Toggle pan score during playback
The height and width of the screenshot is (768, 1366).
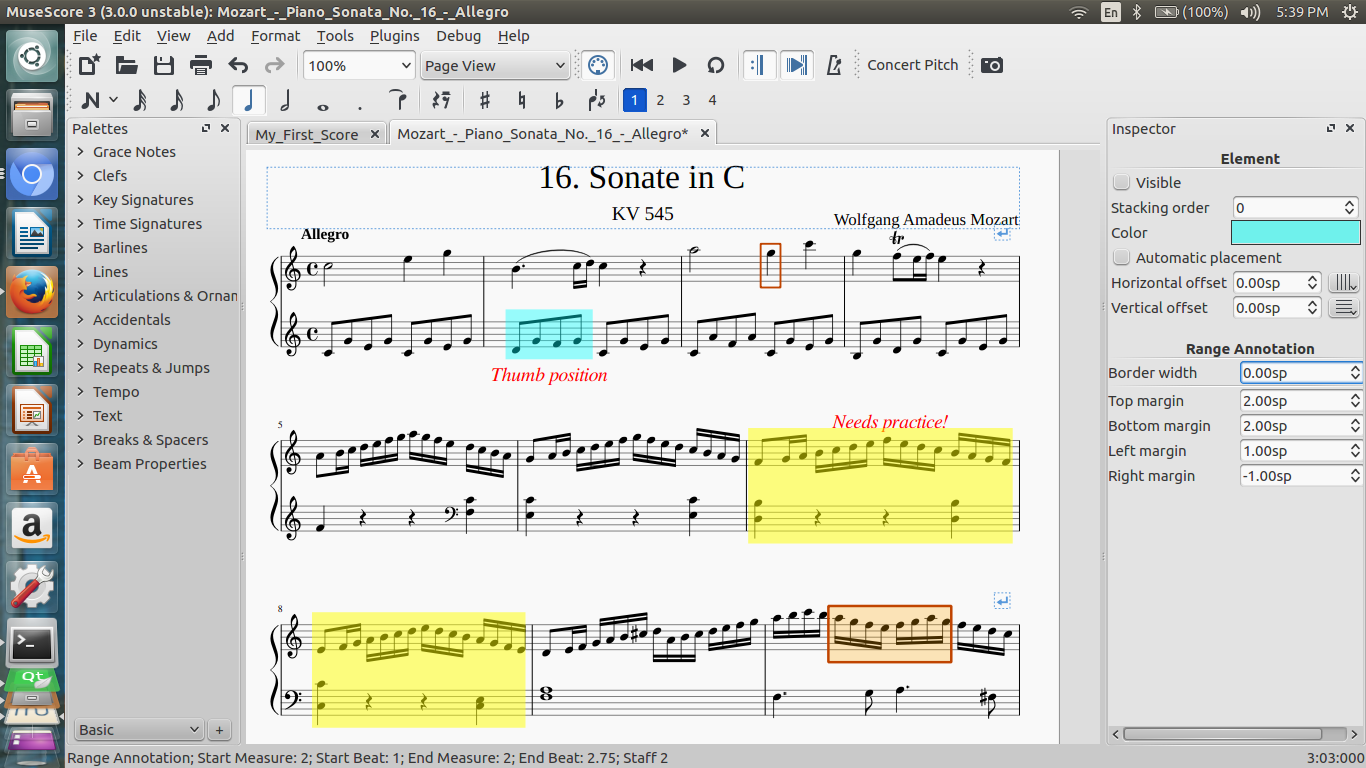(x=796, y=65)
